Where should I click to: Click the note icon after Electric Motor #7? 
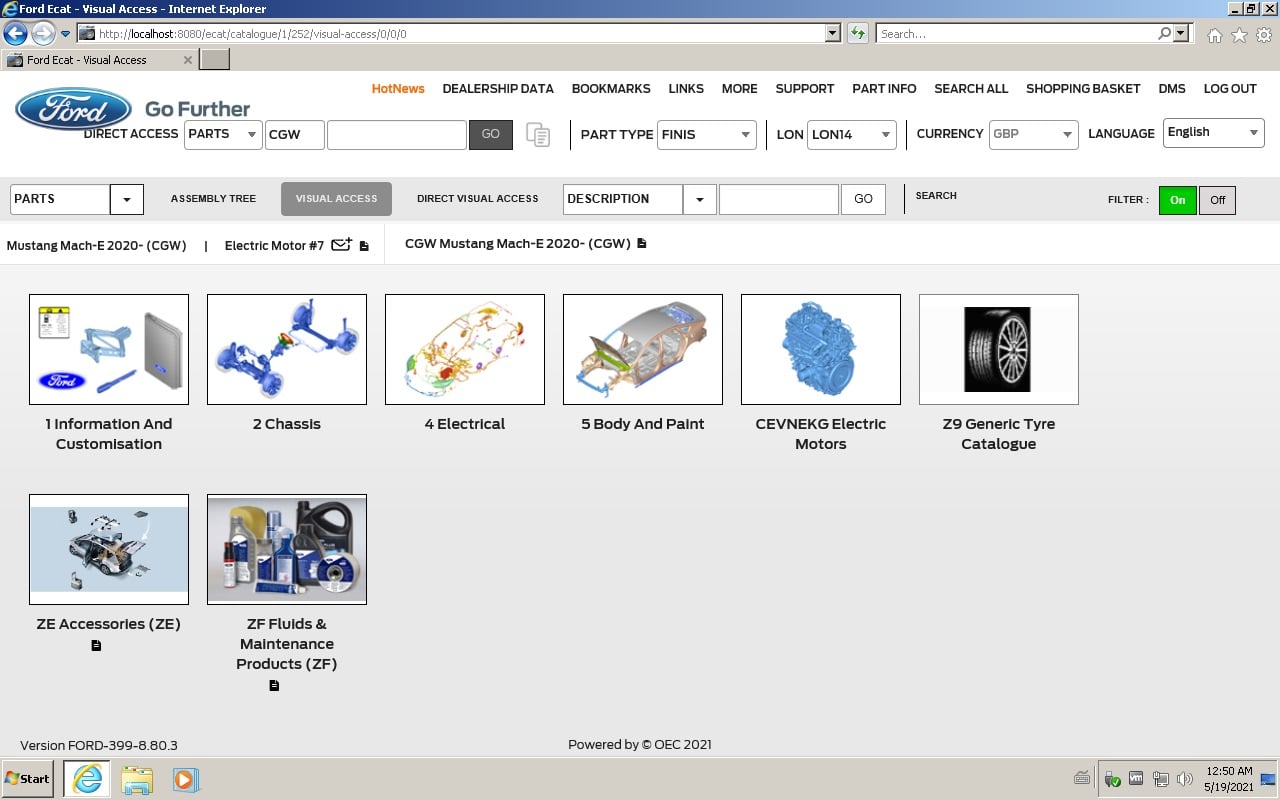click(364, 246)
